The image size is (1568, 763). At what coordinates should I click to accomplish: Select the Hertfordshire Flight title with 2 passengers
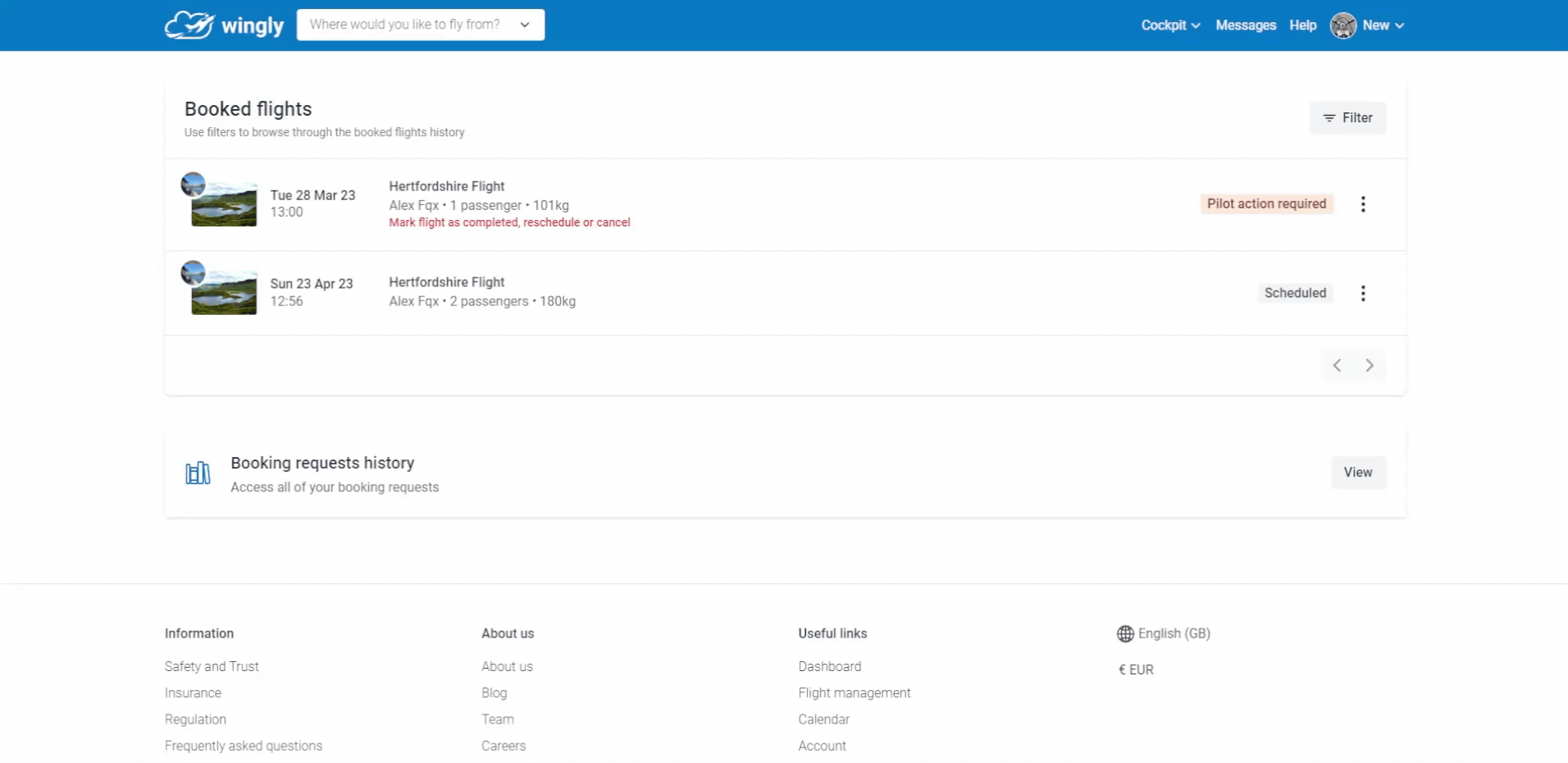(x=447, y=282)
